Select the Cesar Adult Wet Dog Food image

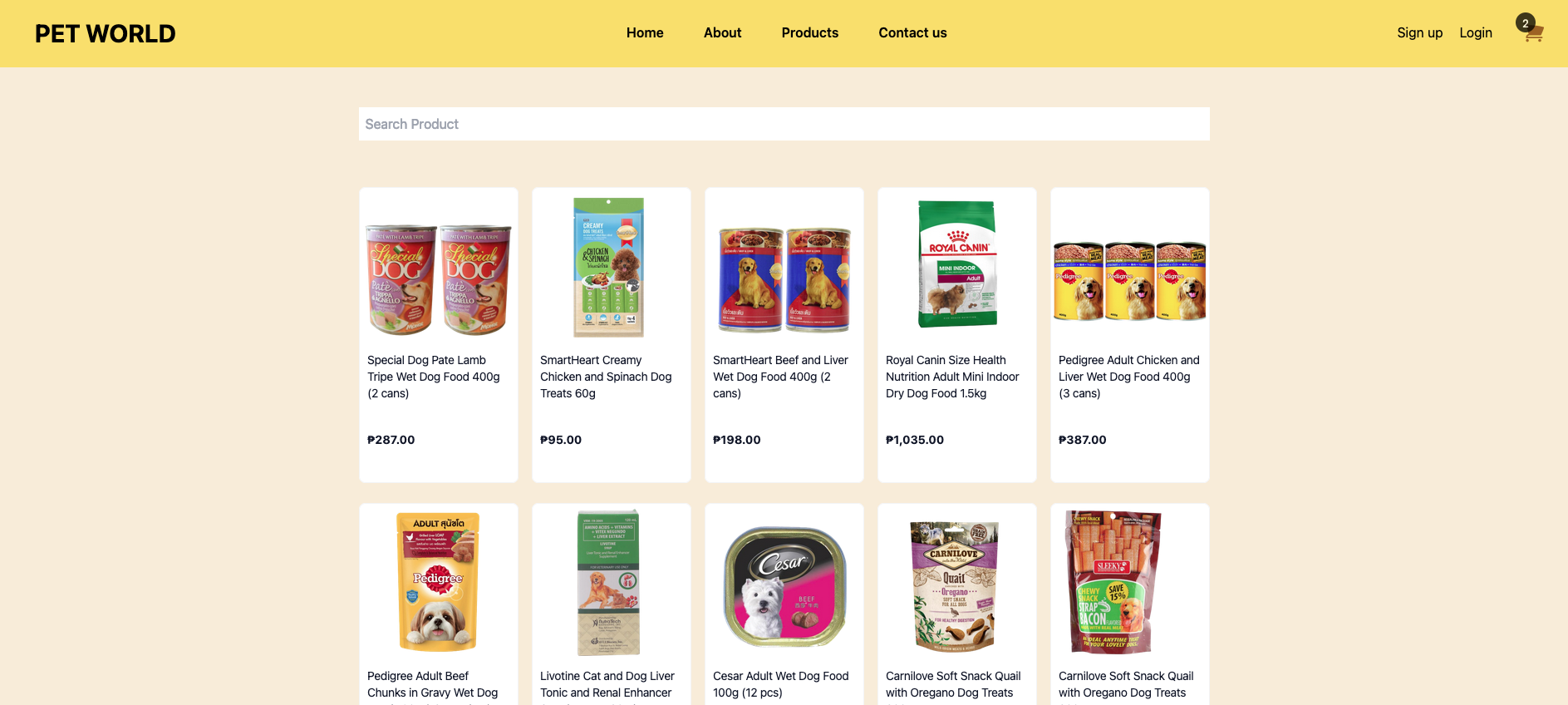(x=784, y=586)
